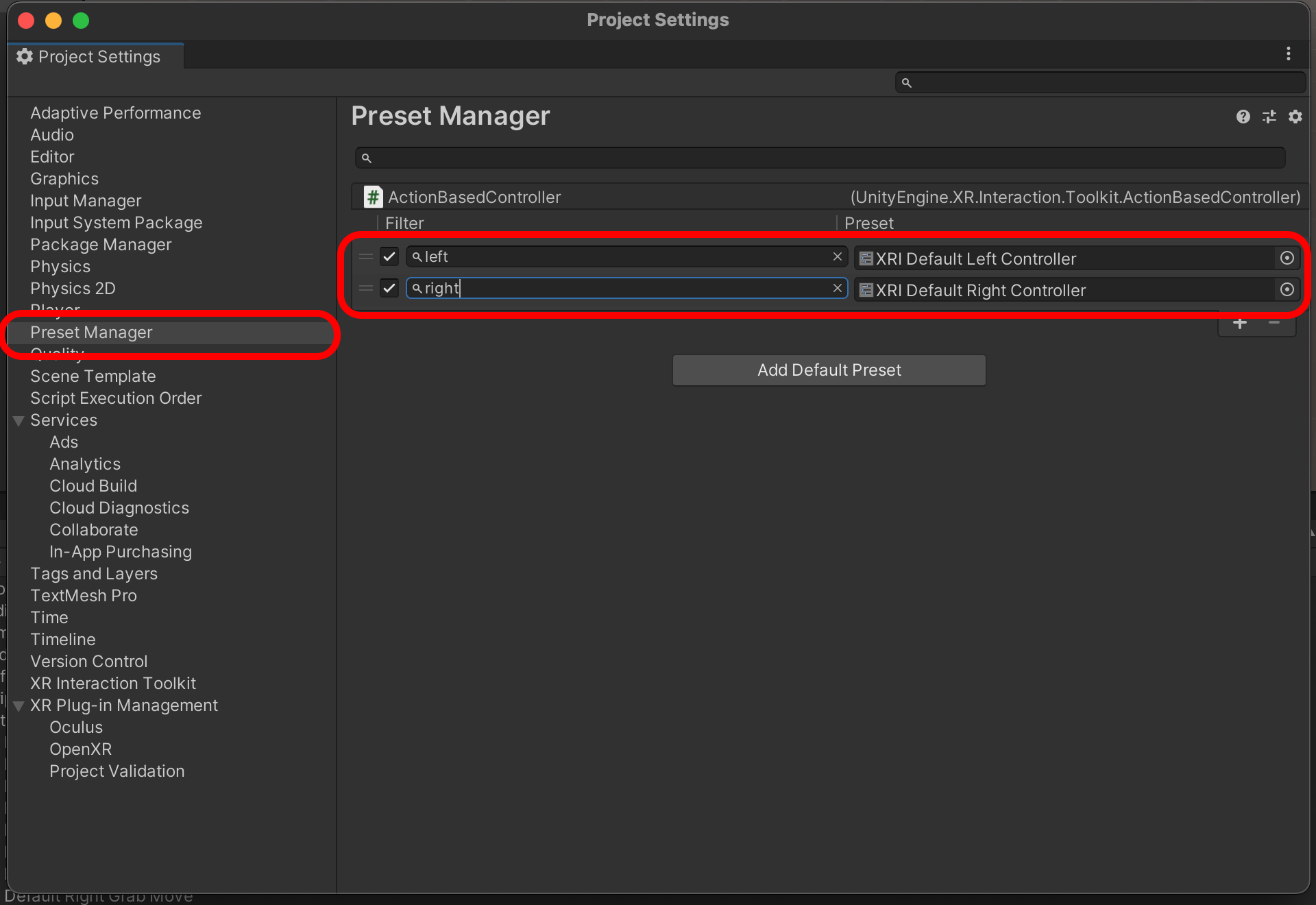Collapse the XR Plug-in Management section
Viewport: 1316px width, 905px height.
point(19,706)
